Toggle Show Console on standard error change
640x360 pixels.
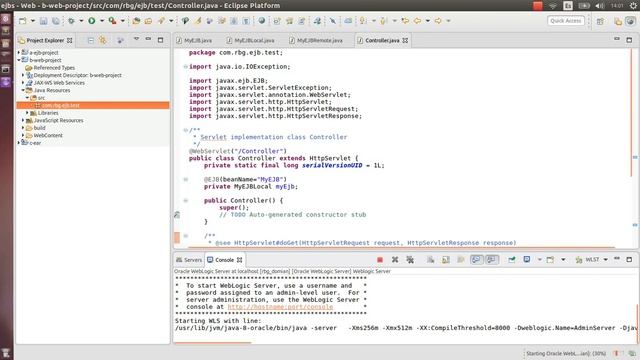(x=492, y=260)
